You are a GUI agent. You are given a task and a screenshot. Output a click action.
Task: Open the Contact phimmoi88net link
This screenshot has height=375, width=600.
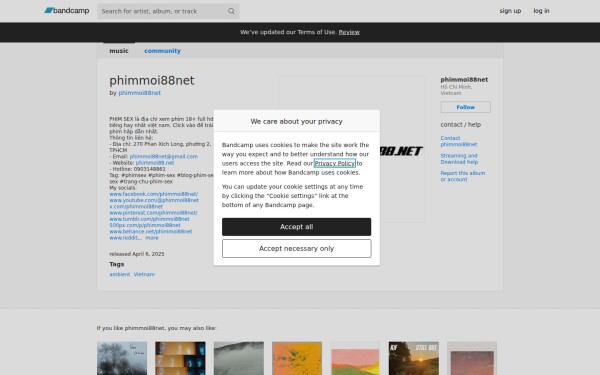pos(458,141)
